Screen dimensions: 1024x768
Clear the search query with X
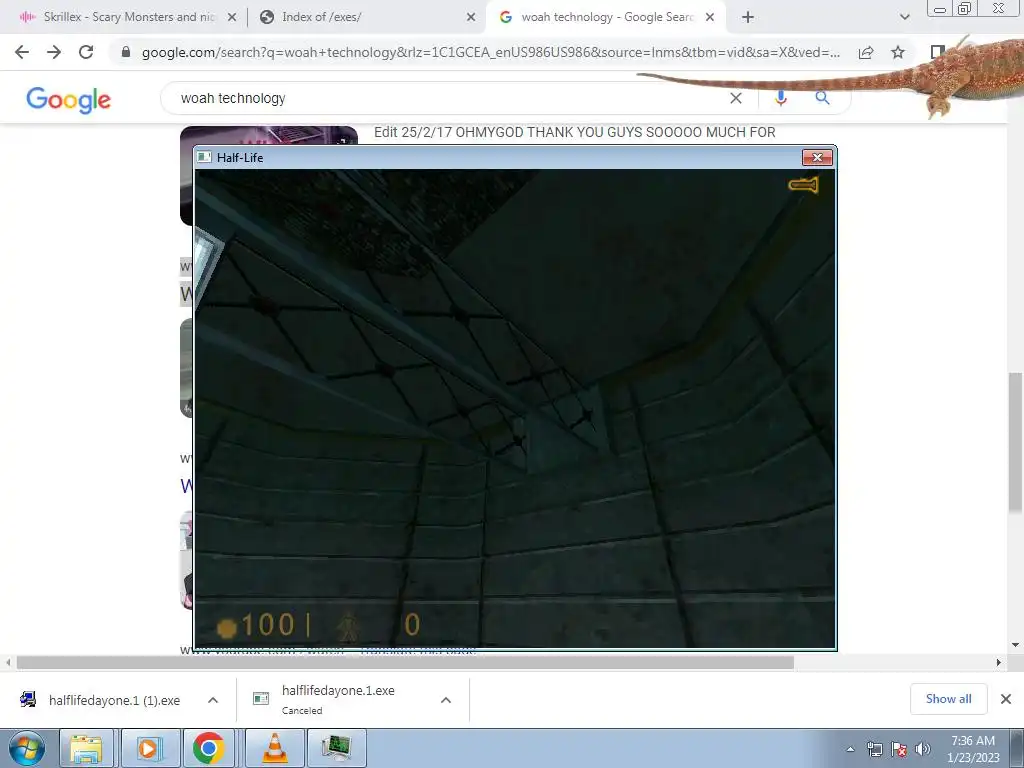point(736,98)
